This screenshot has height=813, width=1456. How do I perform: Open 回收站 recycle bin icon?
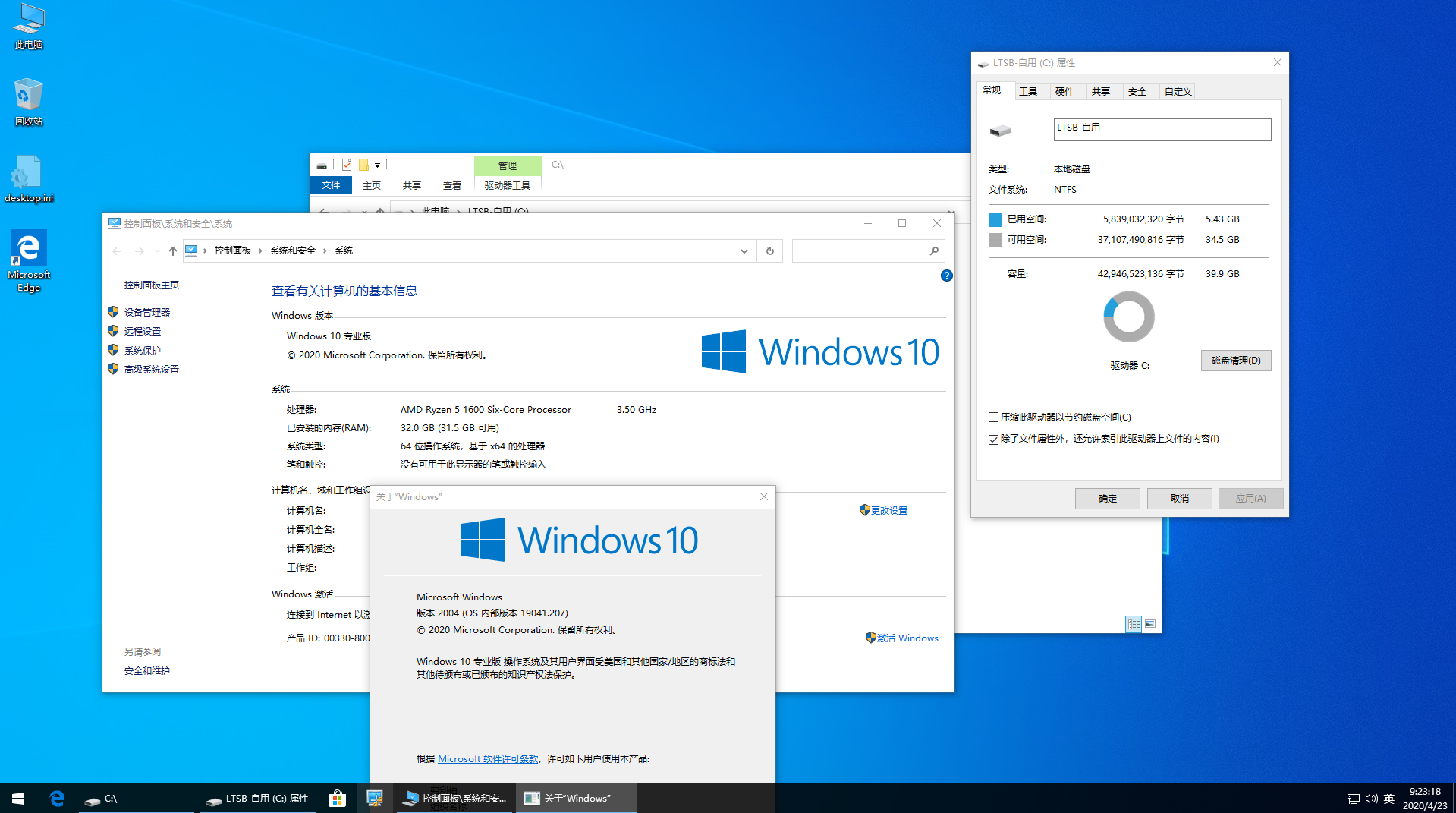(29, 102)
